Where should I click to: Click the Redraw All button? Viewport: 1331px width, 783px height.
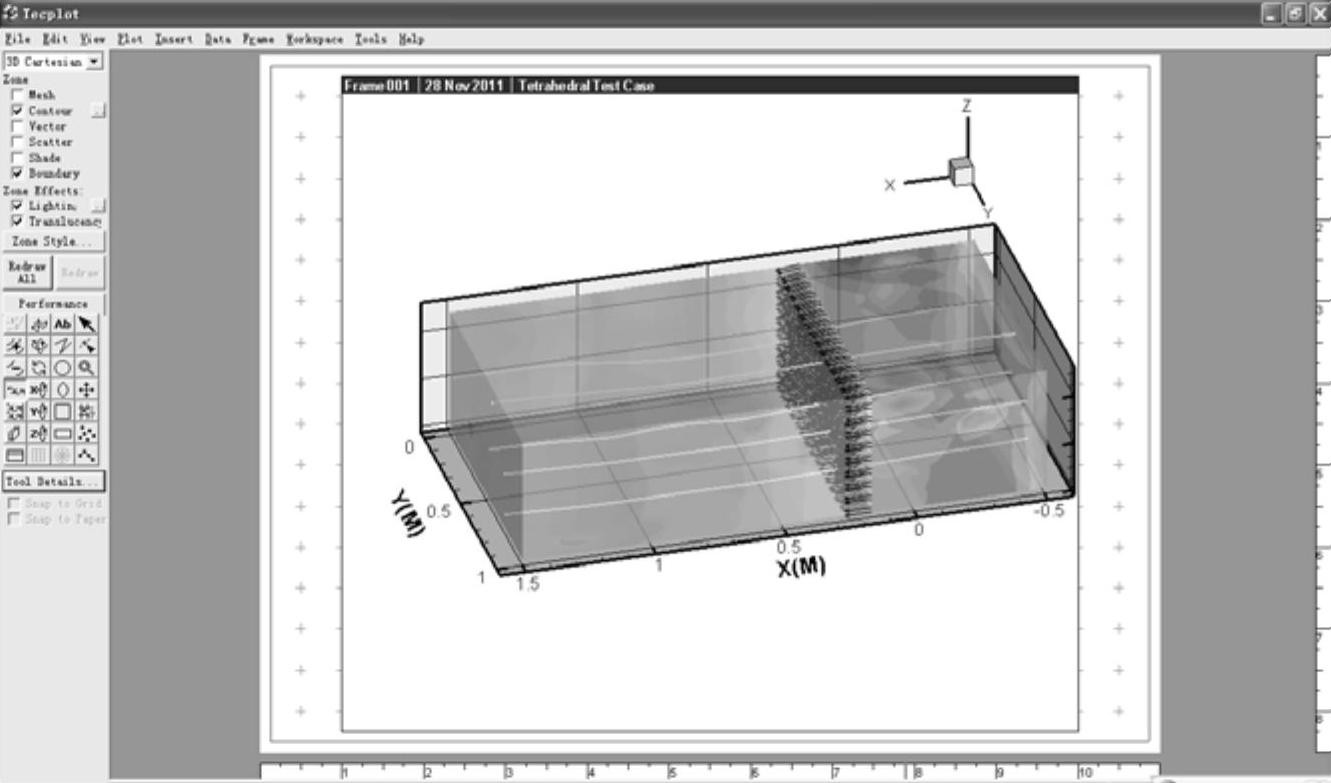click(x=26, y=272)
